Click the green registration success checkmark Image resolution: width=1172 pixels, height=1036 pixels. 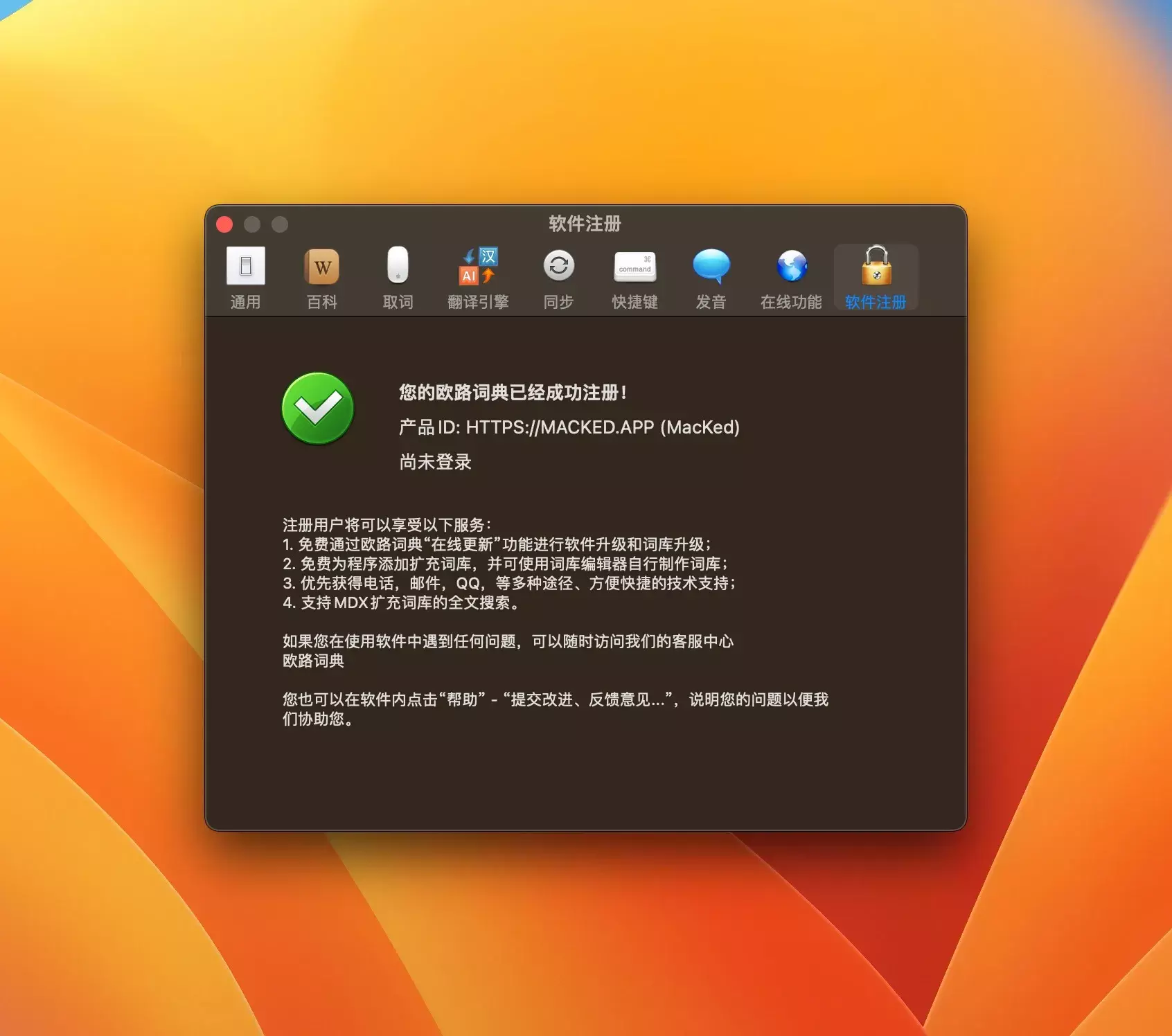pyautogui.click(x=318, y=409)
